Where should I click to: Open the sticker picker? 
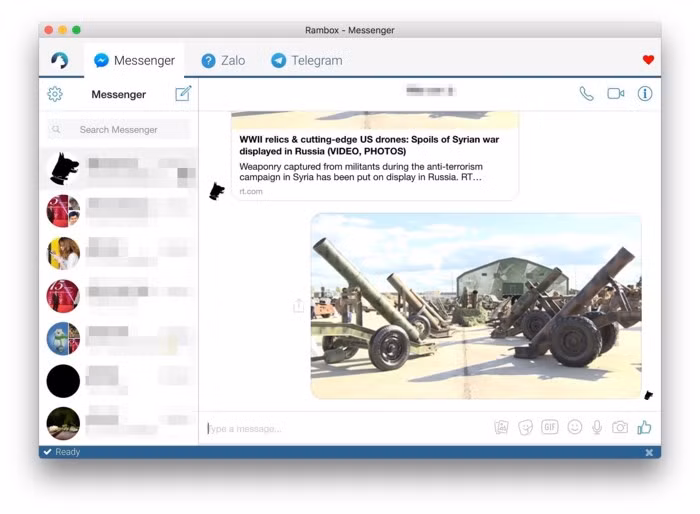pos(526,427)
